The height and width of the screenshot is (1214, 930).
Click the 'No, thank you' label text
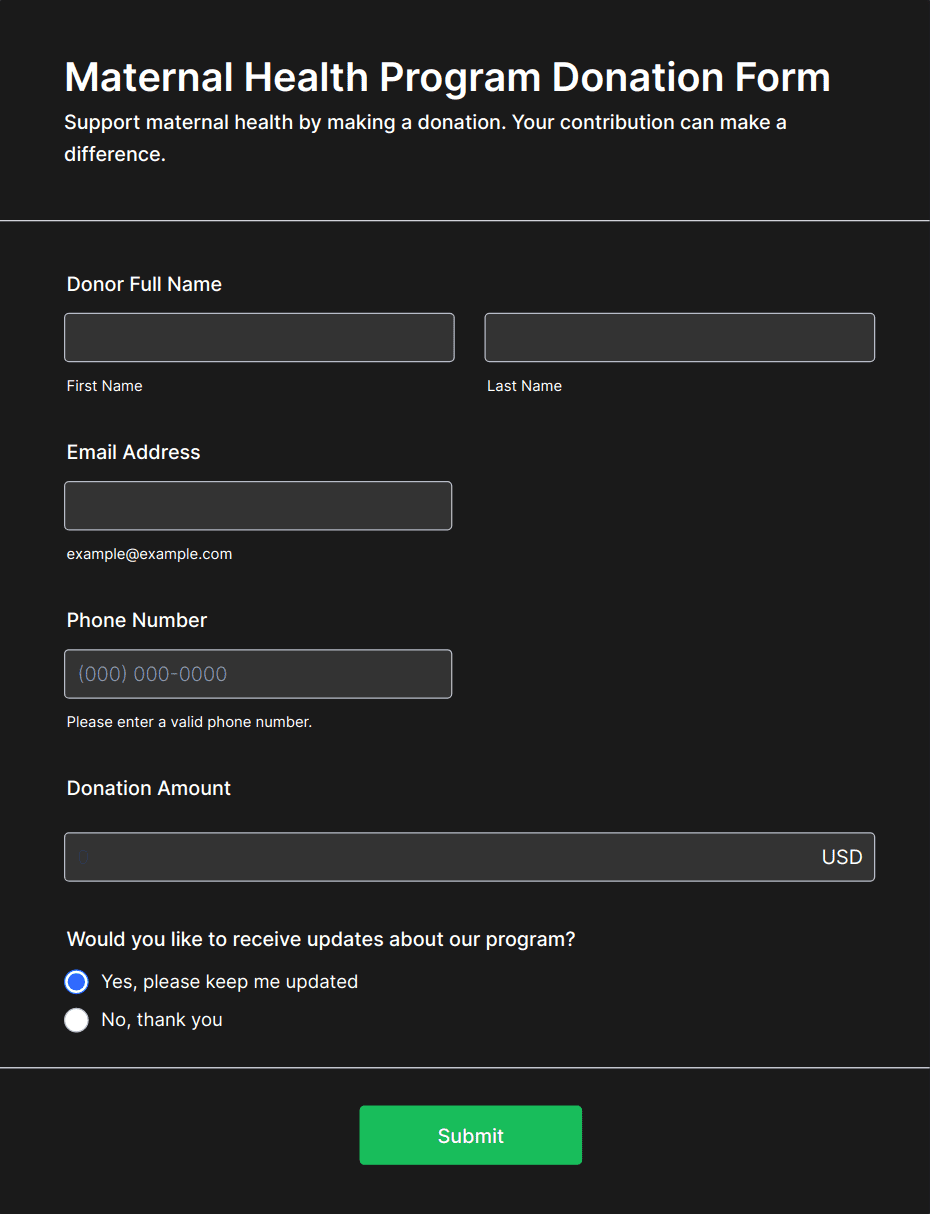162,1020
